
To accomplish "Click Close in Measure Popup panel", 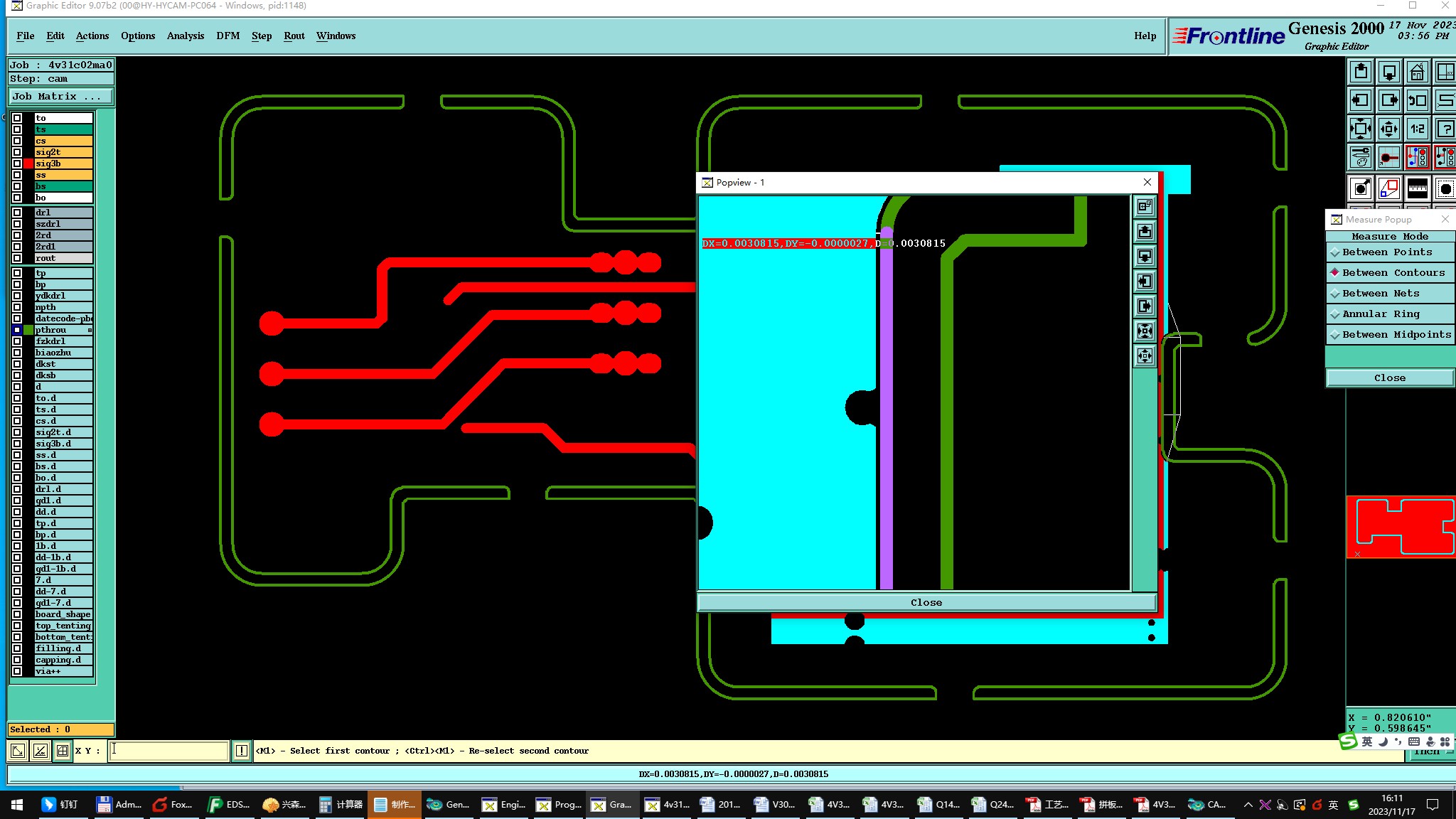I will [1389, 378].
